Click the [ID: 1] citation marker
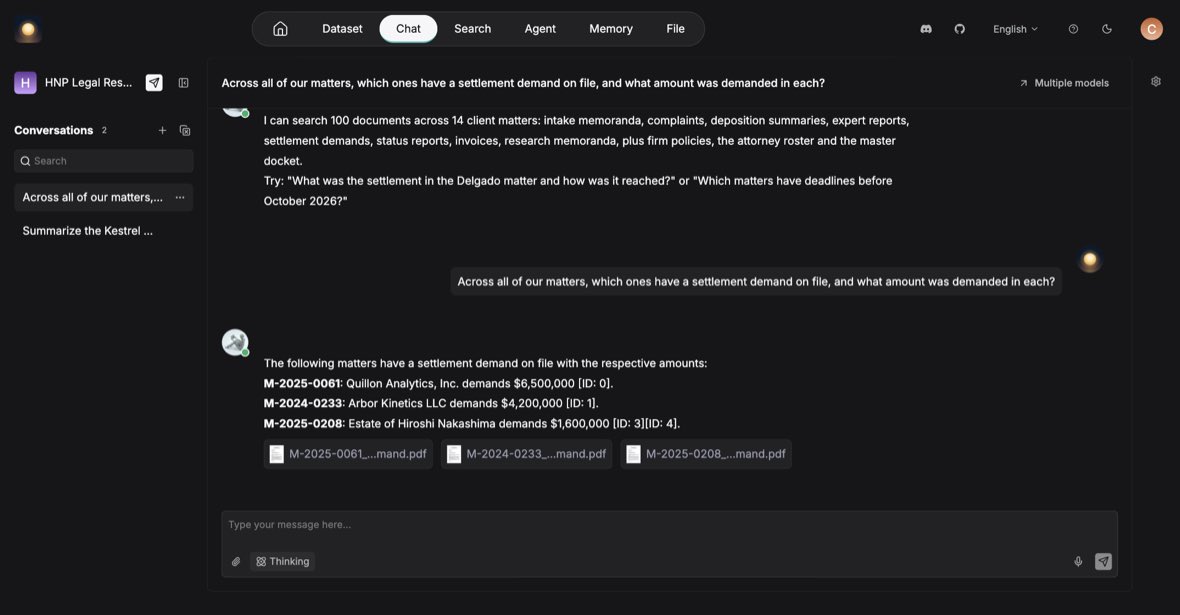Viewport: 1180px width, 615px height. (x=581, y=403)
